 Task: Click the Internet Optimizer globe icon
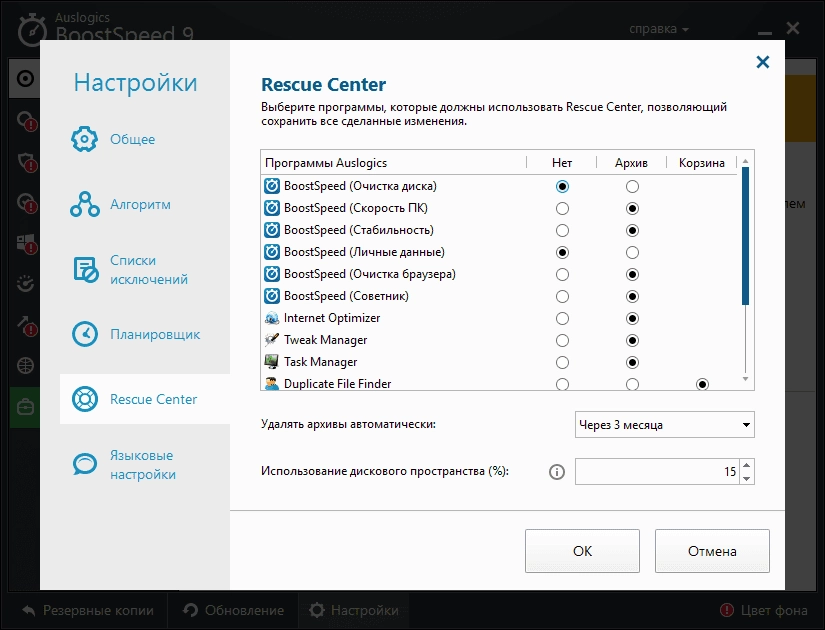point(271,318)
